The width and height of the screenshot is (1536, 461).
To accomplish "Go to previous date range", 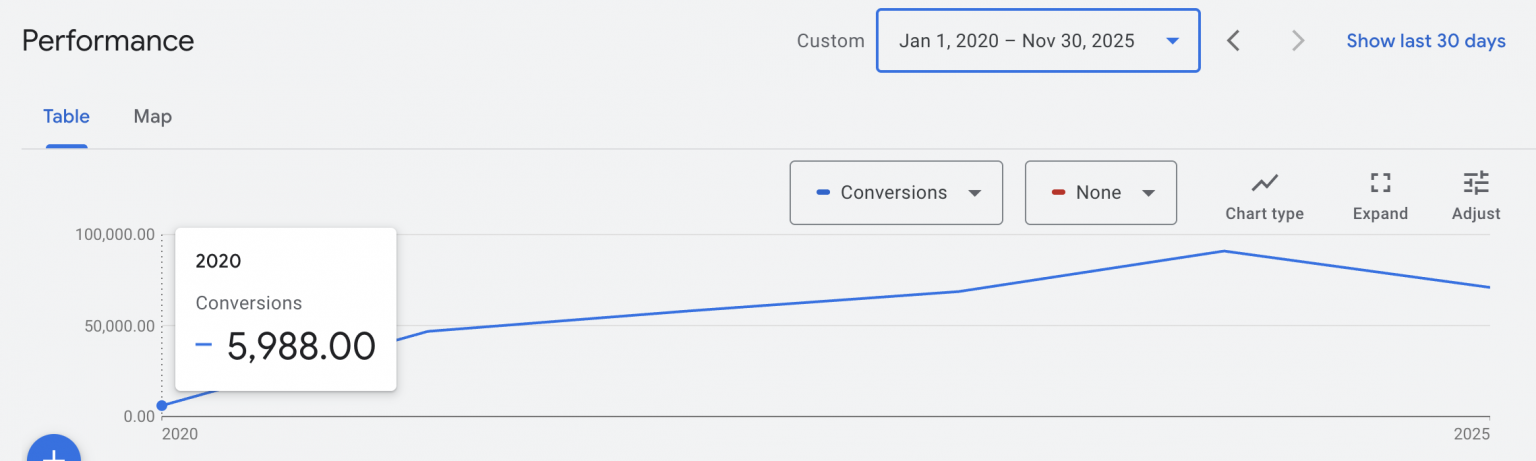I will 1234,41.
